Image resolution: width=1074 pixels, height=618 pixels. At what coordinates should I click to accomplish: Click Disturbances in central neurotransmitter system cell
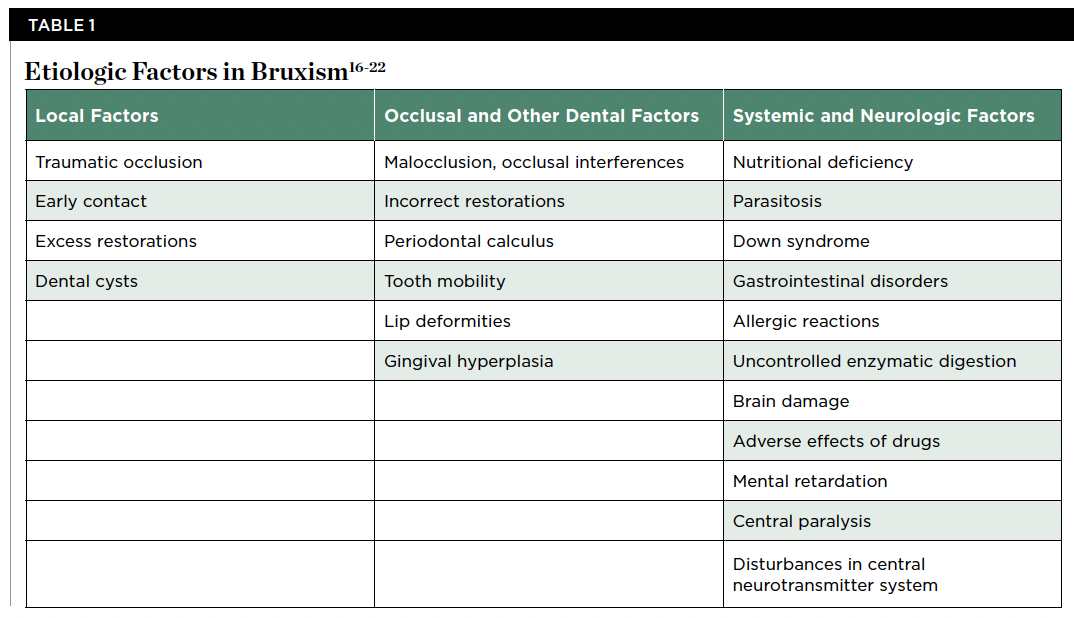pos(835,574)
